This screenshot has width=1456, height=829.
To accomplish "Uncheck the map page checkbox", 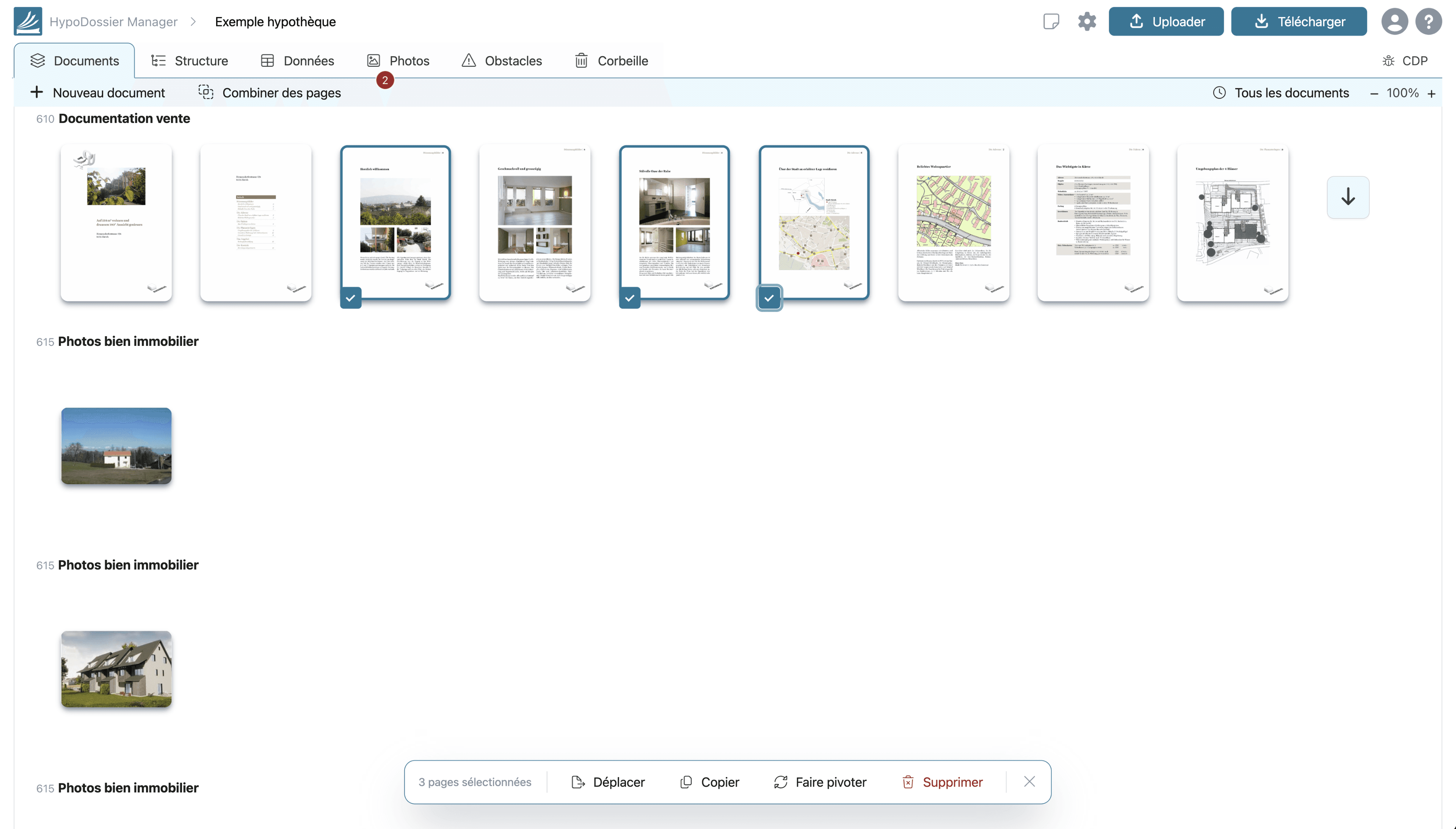I will (769, 298).
